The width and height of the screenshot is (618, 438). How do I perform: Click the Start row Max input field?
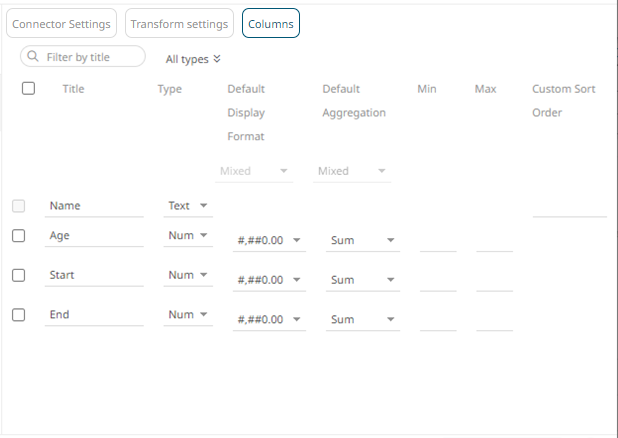pos(494,279)
